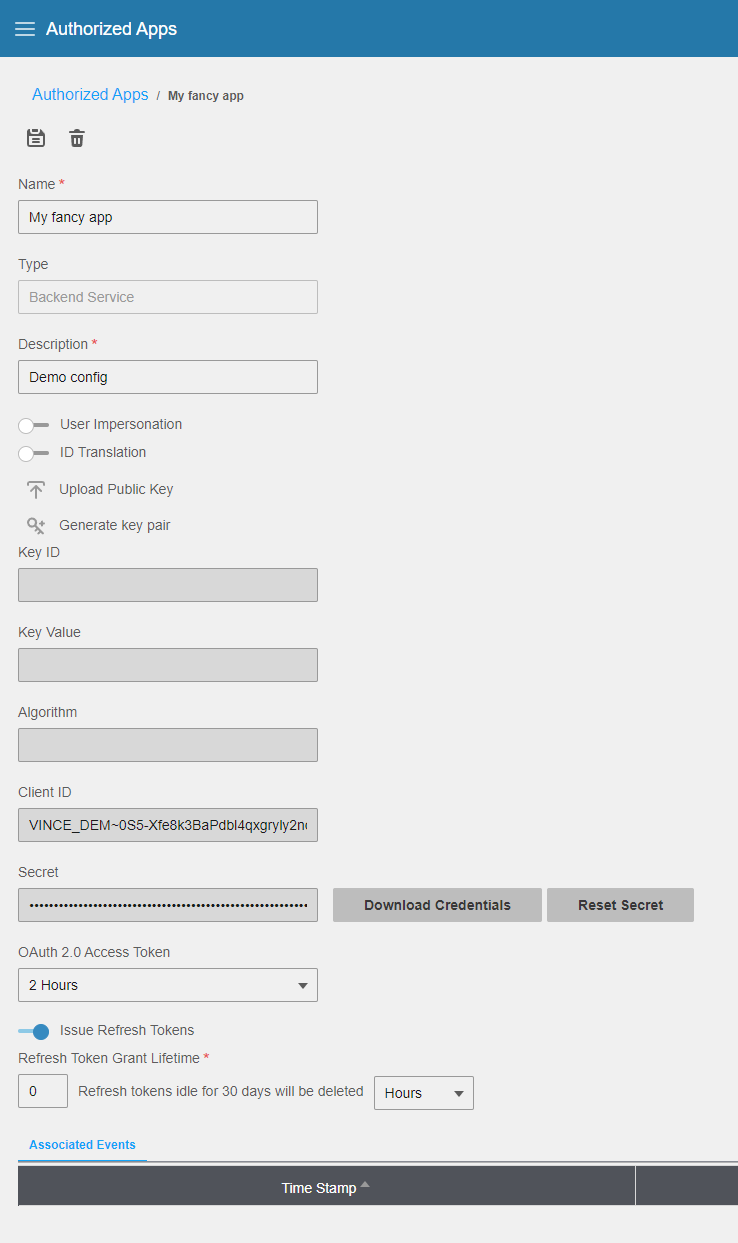Viewport: 738px width, 1243px height.
Task: Click the trash delete icon
Action: pos(77,138)
